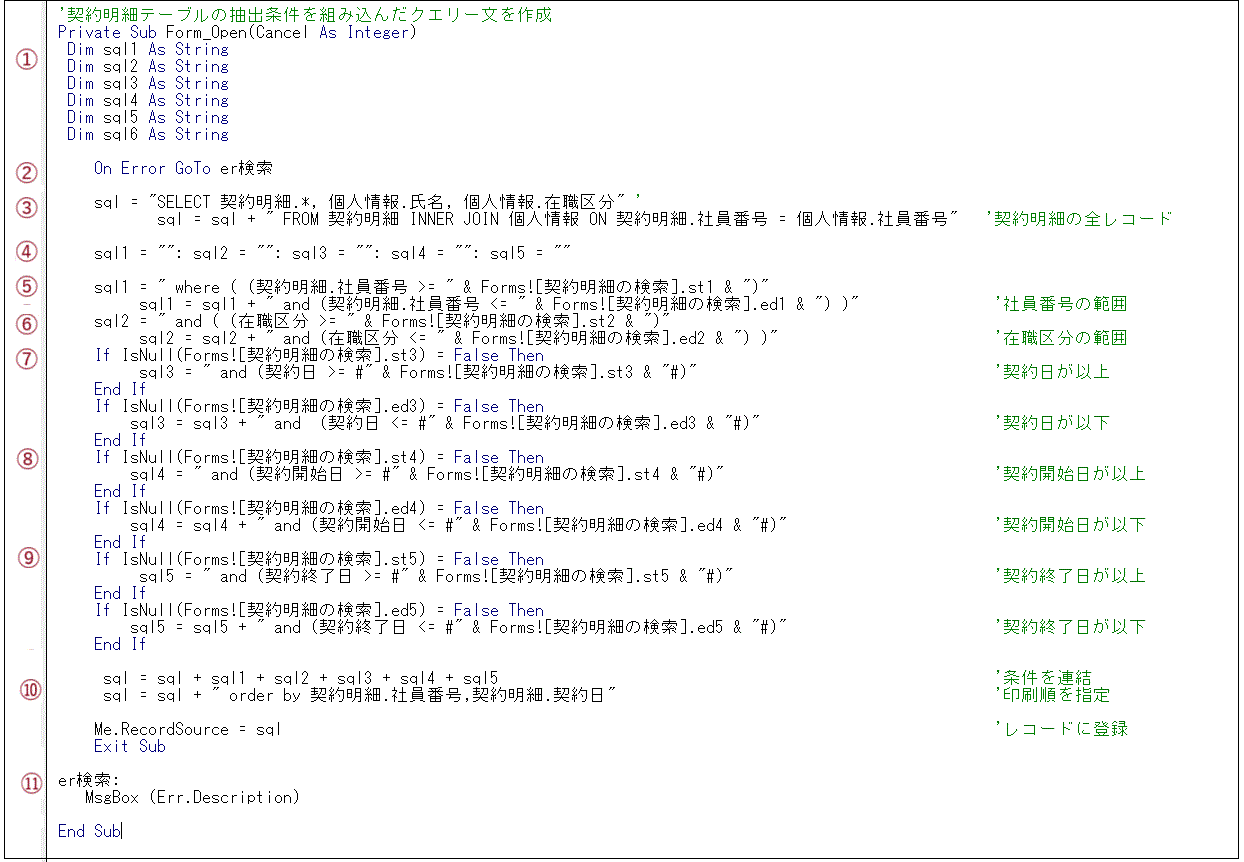This screenshot has width=1244, height=862.
Task: Click the circled number 4 marker
Action: tap(27, 252)
